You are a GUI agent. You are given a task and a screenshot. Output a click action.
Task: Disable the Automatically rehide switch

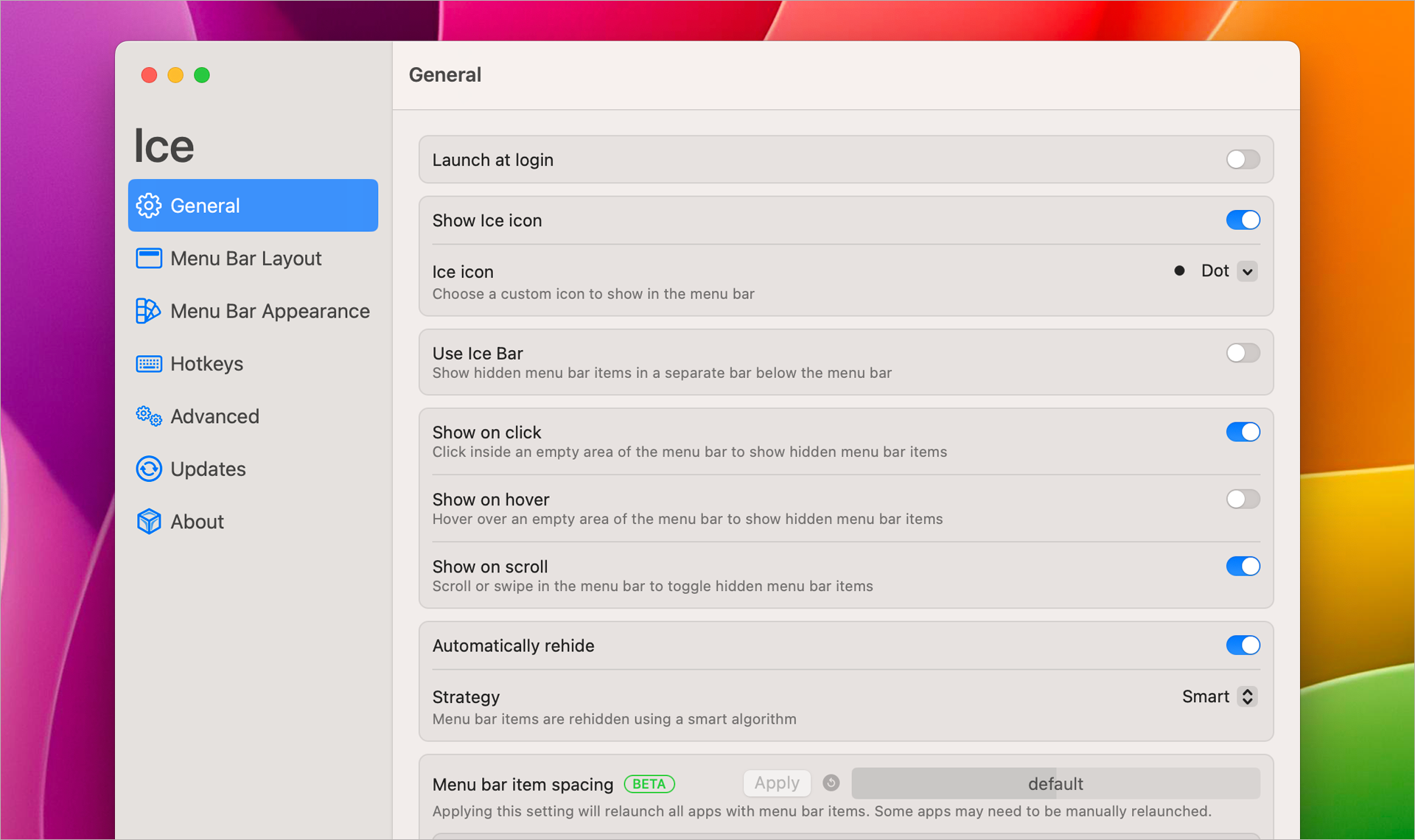[1243, 645]
